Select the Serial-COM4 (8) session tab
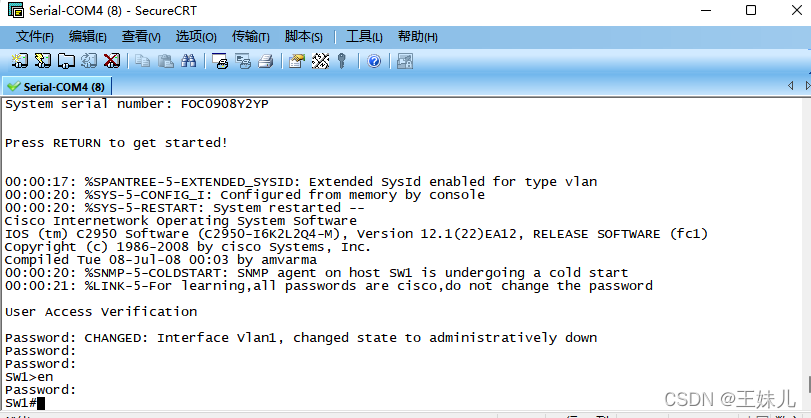Viewport: 811px width, 418px height. tap(56, 86)
